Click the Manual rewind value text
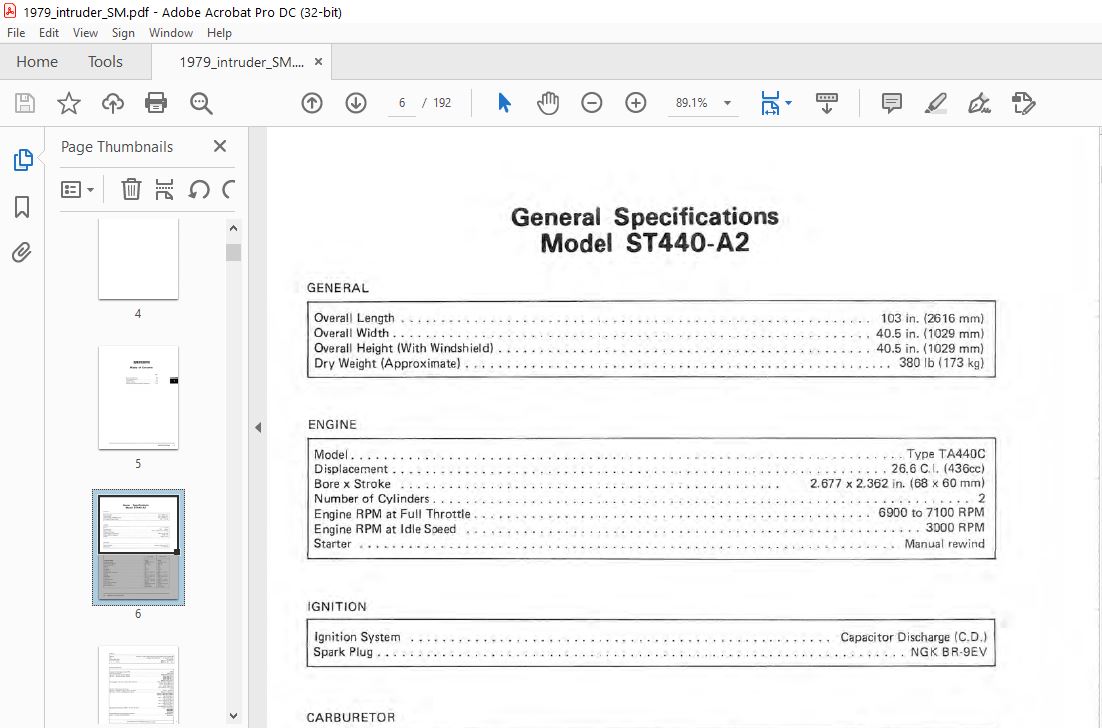Image resolution: width=1102 pixels, height=728 pixels. click(x=945, y=544)
